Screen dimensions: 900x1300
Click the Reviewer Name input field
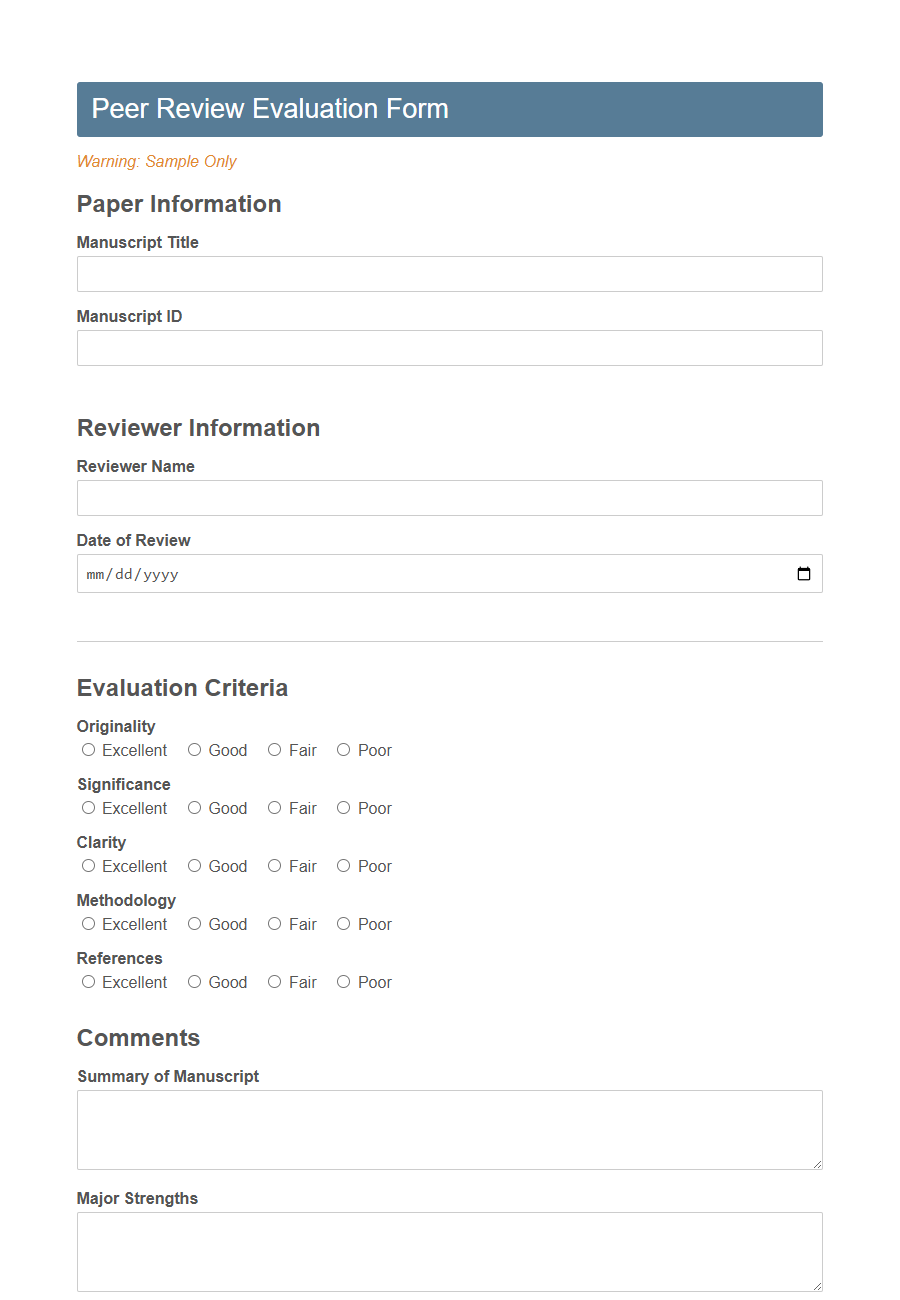(x=450, y=497)
